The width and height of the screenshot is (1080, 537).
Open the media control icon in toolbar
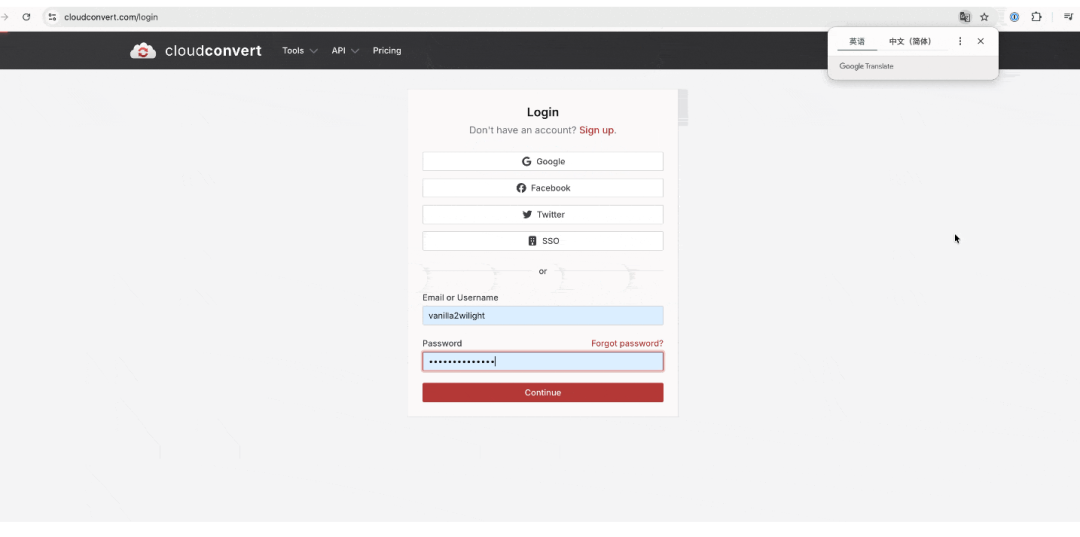pos(1068,17)
